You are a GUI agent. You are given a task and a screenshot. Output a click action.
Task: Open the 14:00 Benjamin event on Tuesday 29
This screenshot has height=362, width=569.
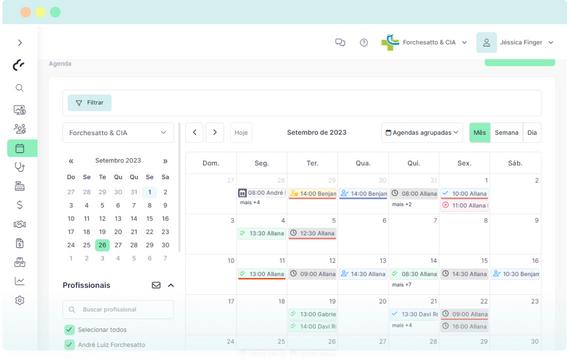pyautogui.click(x=312, y=194)
